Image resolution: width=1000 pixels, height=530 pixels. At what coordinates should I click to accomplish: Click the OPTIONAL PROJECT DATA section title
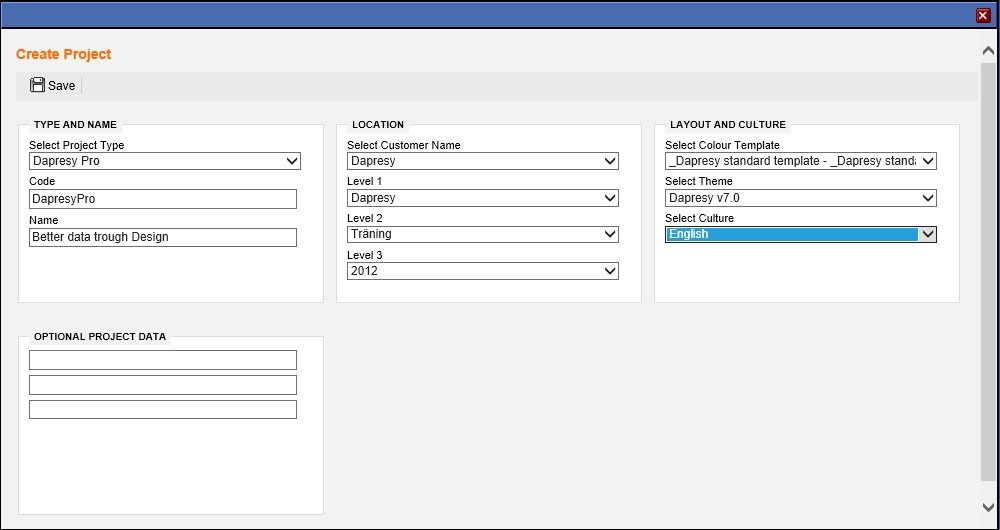(x=99, y=336)
